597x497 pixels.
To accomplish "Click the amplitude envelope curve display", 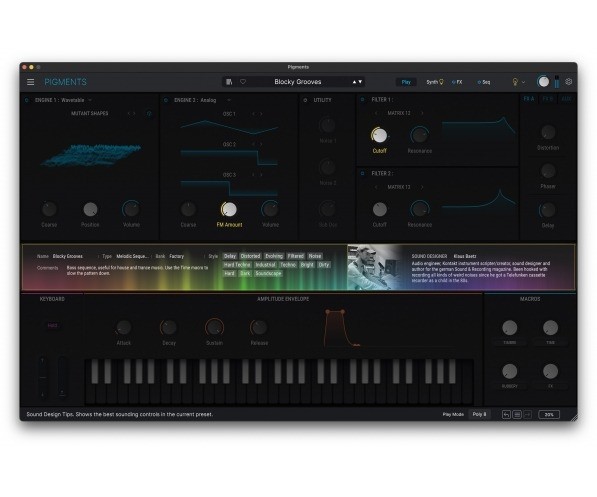I will pos(342,328).
